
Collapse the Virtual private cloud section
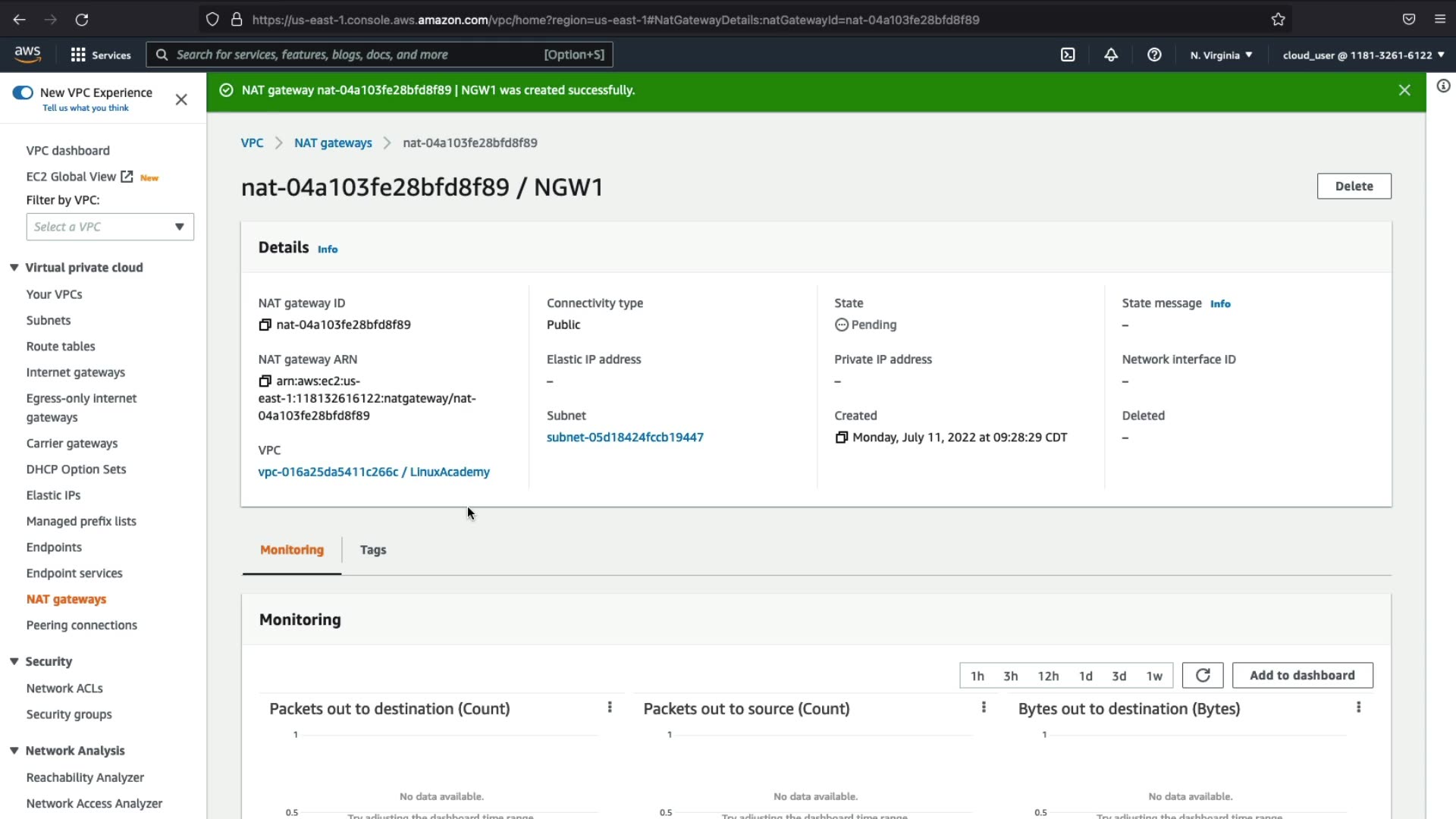click(x=14, y=268)
